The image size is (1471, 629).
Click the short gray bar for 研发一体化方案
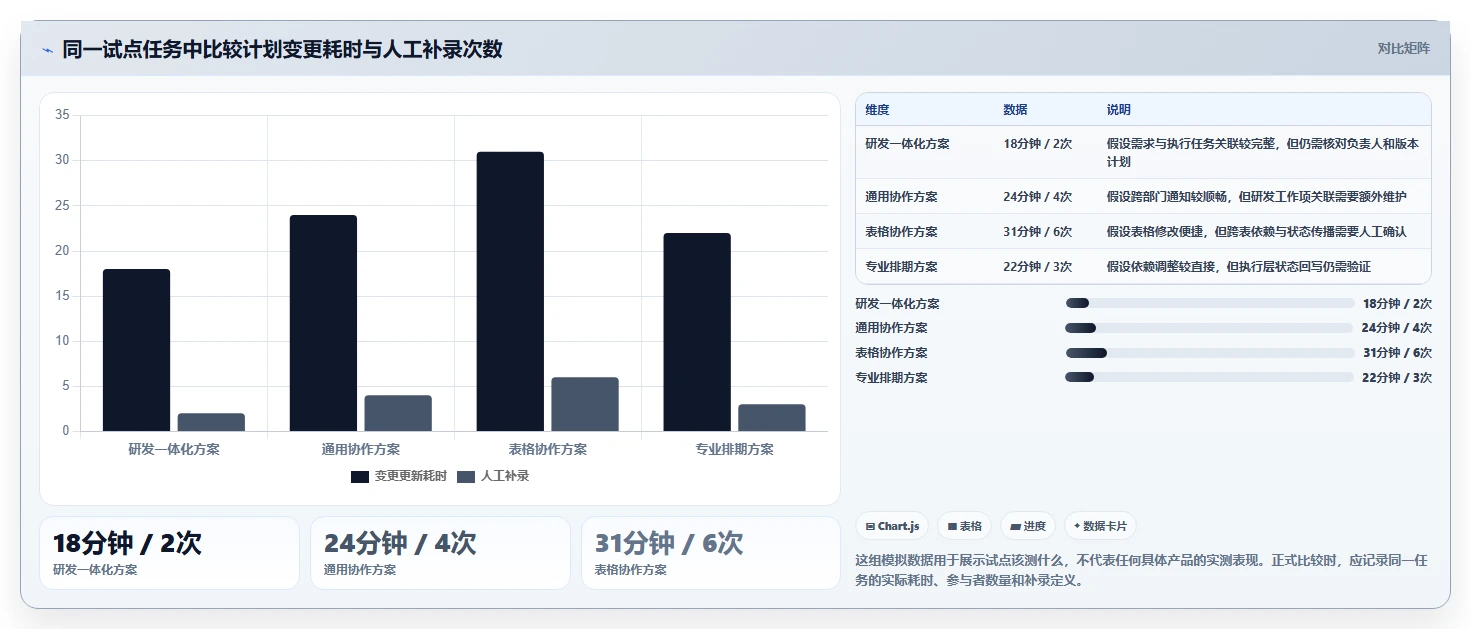coord(211,422)
